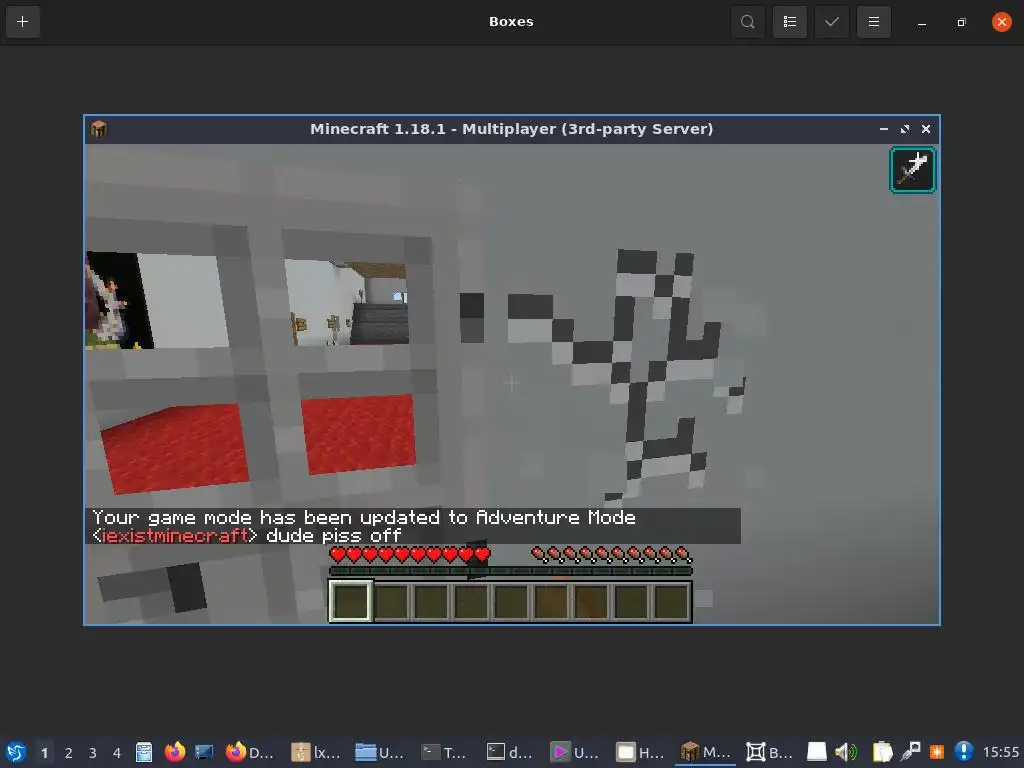This screenshot has height=768, width=1024.
Task: Switch to the terminal d... taskbar window
Action: coord(509,752)
